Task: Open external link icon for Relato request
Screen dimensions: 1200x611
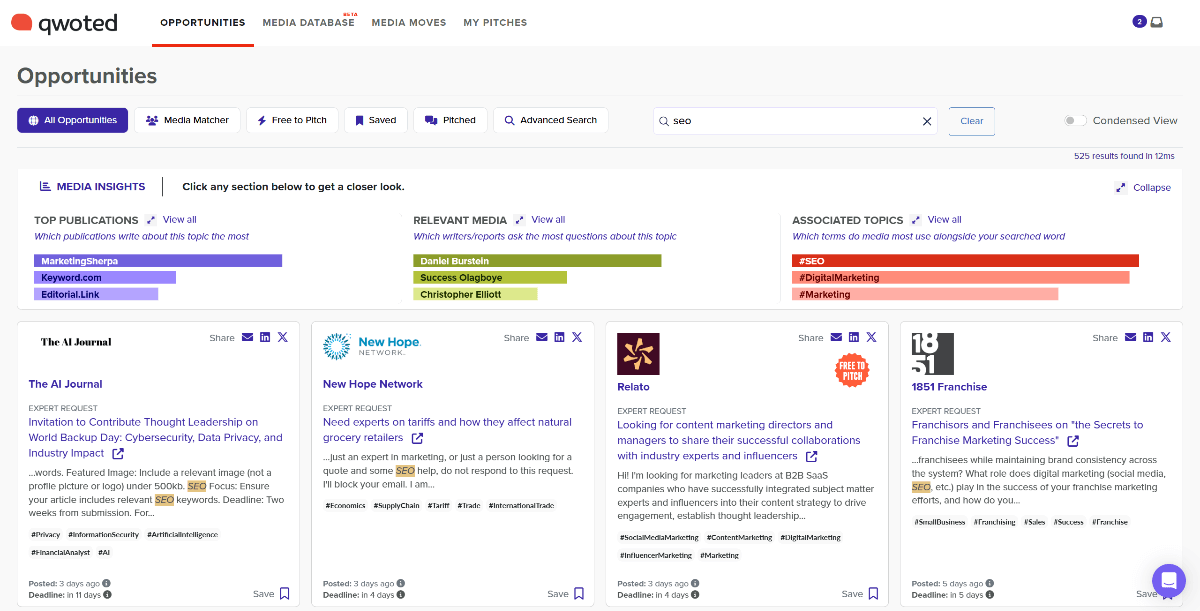Action: pos(811,456)
